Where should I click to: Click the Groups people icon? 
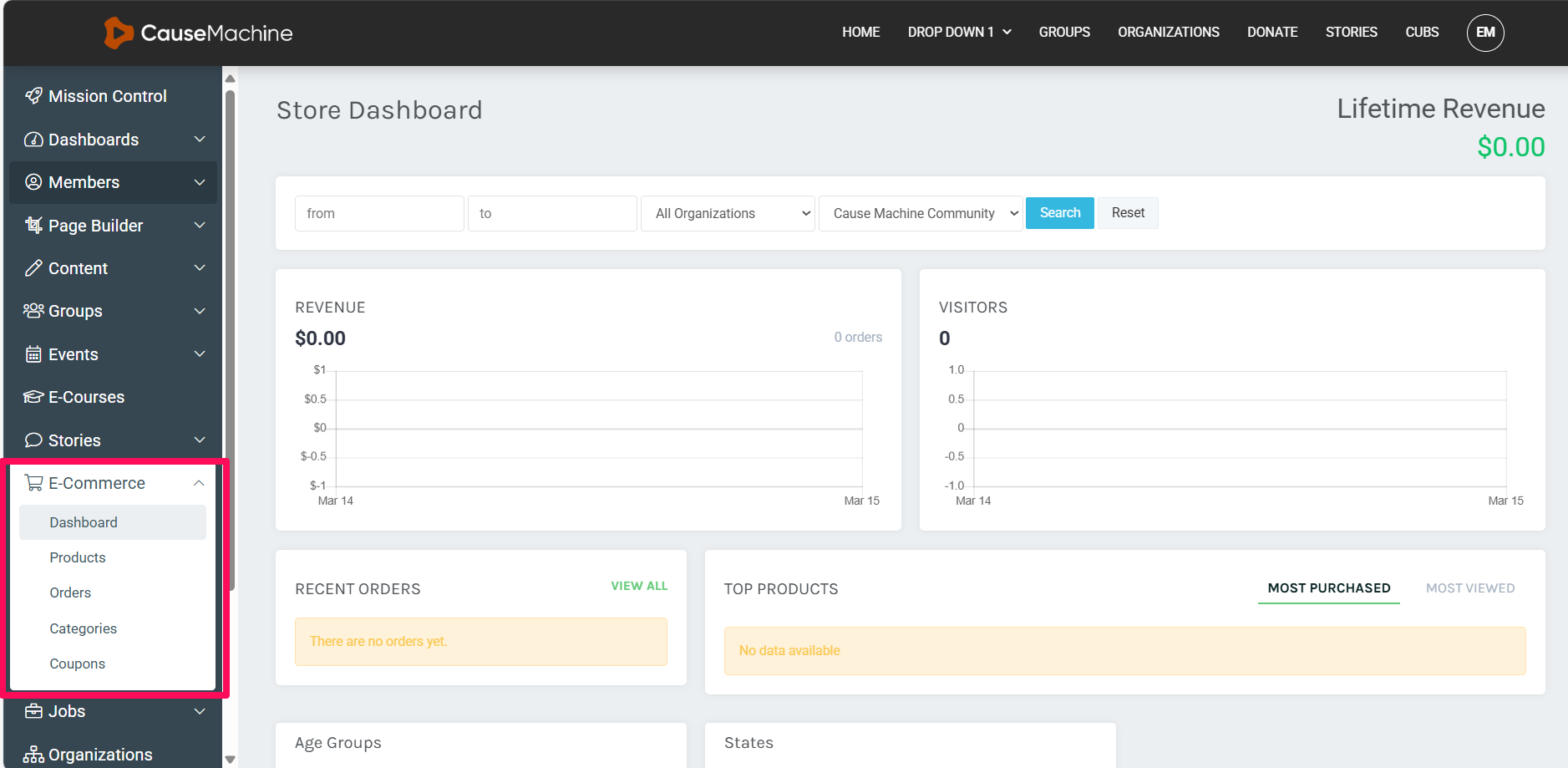pyautogui.click(x=33, y=311)
